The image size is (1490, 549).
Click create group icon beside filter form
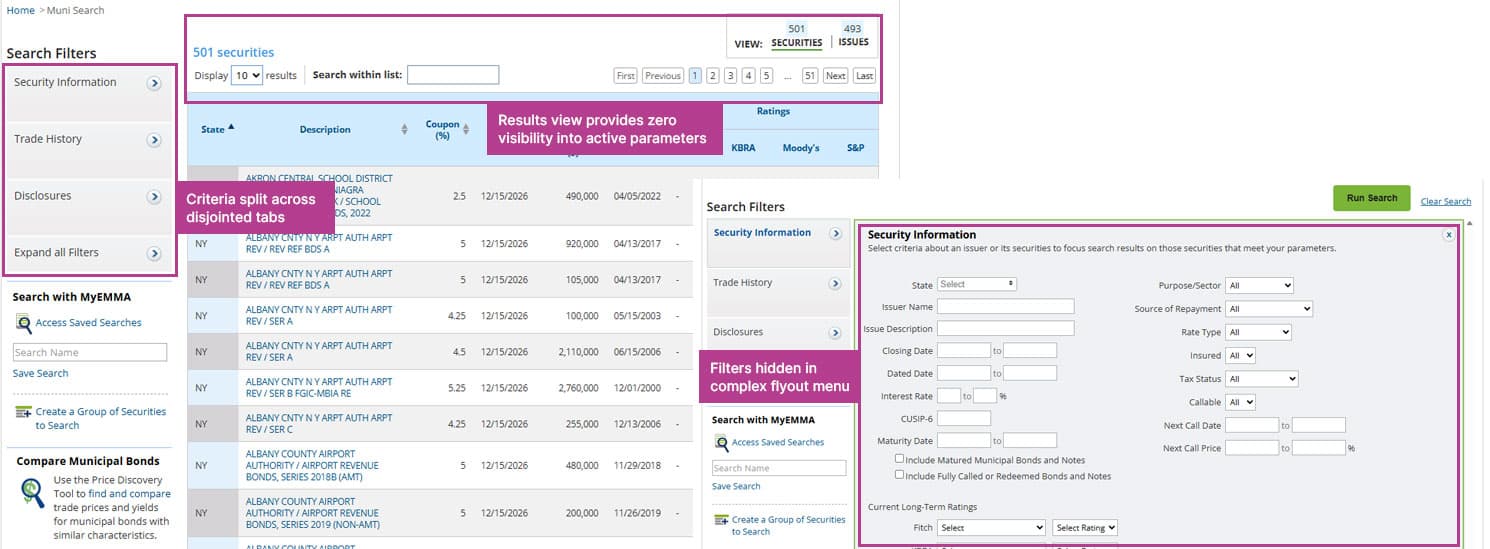click(721, 520)
